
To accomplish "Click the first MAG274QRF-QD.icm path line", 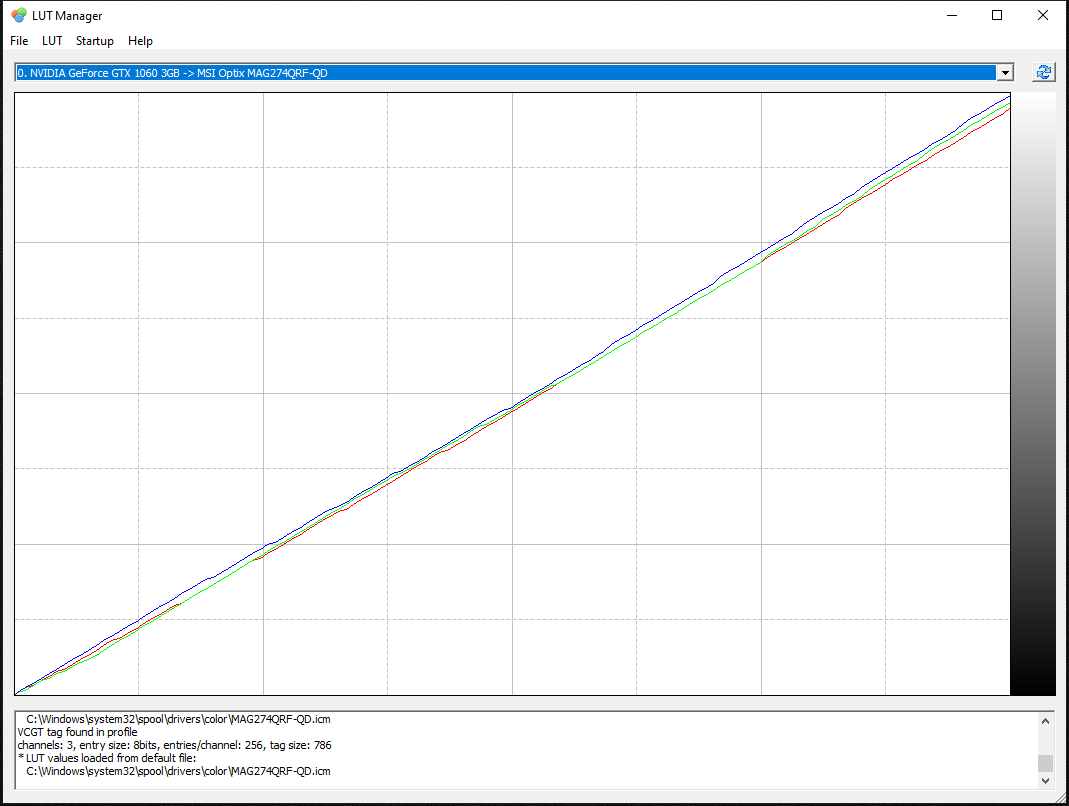I will [178, 719].
